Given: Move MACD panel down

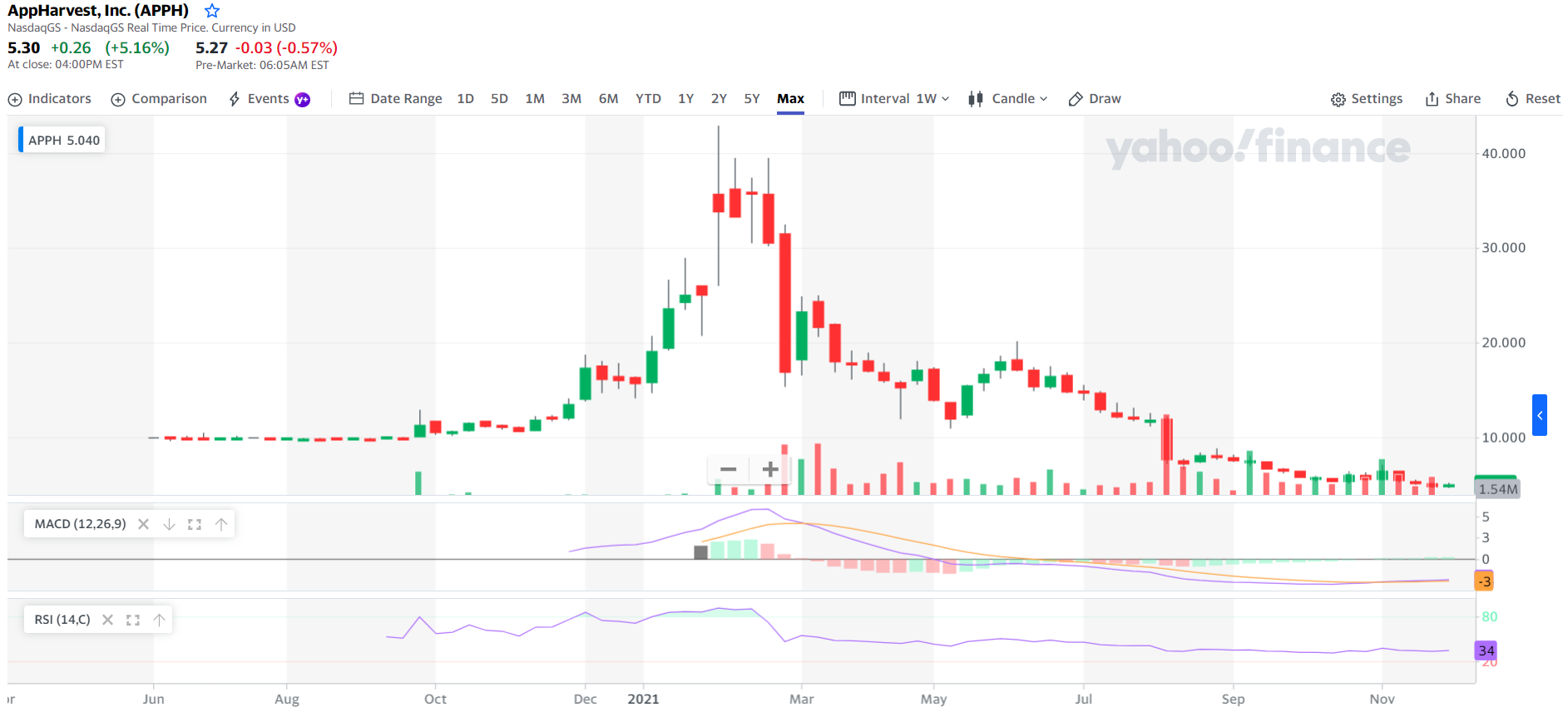Looking at the screenshot, I should click(x=169, y=524).
